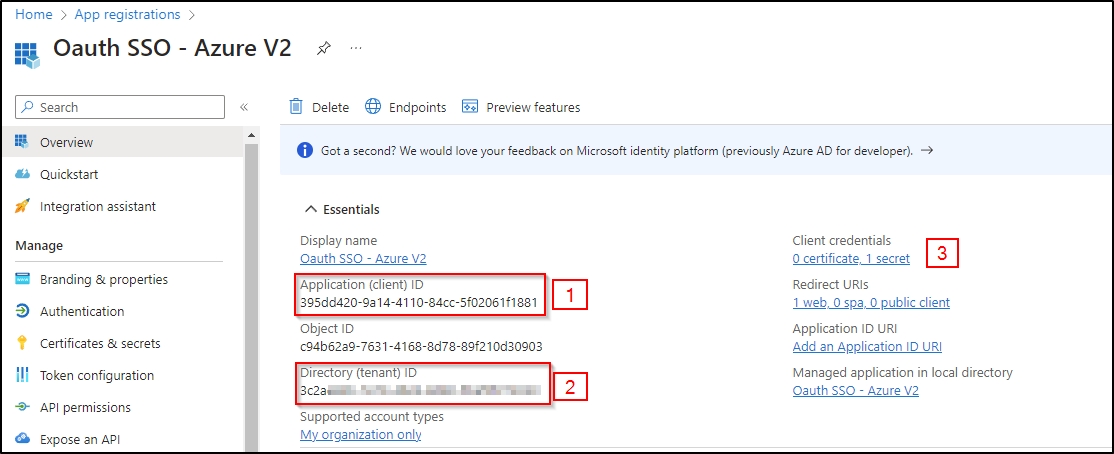Click the Delete trash icon

[x=296, y=107]
